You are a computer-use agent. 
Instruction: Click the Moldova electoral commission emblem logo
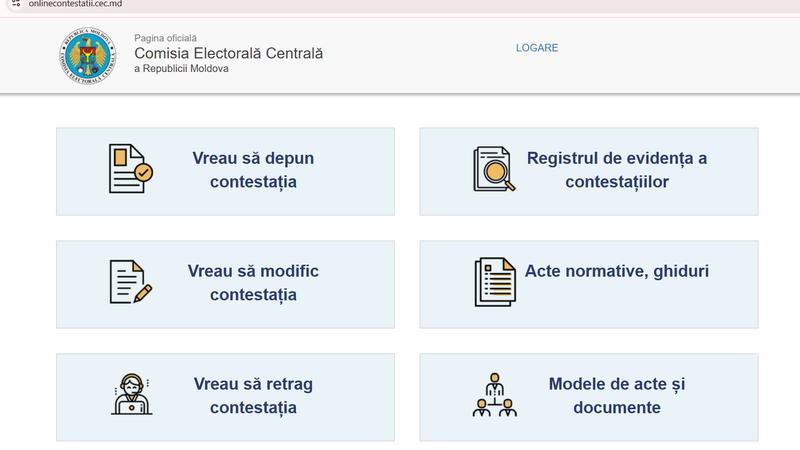(x=87, y=57)
